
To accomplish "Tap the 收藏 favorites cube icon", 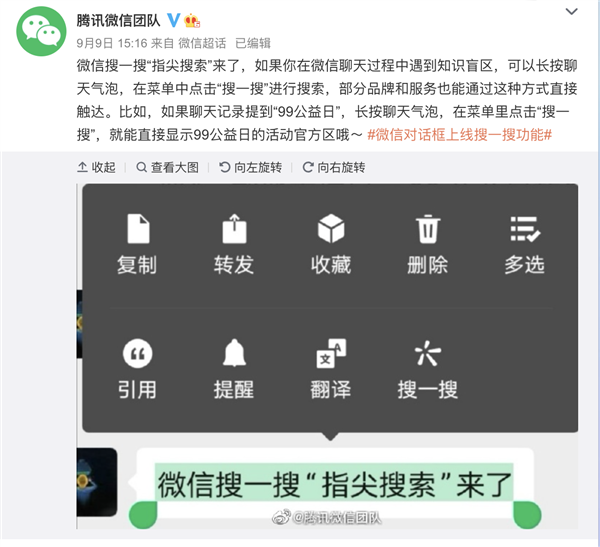I will pos(331,229).
